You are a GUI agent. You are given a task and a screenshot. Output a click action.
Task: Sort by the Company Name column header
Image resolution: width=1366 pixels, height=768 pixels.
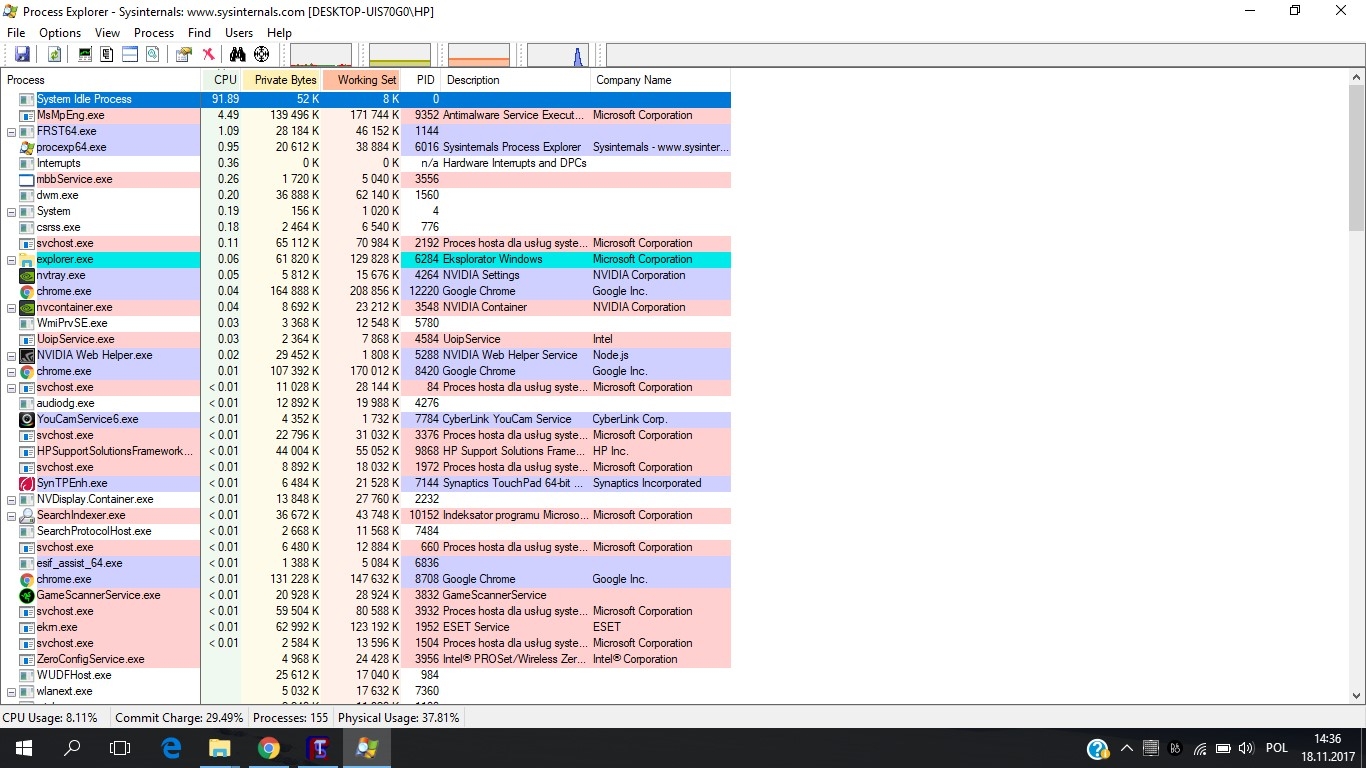click(x=660, y=80)
